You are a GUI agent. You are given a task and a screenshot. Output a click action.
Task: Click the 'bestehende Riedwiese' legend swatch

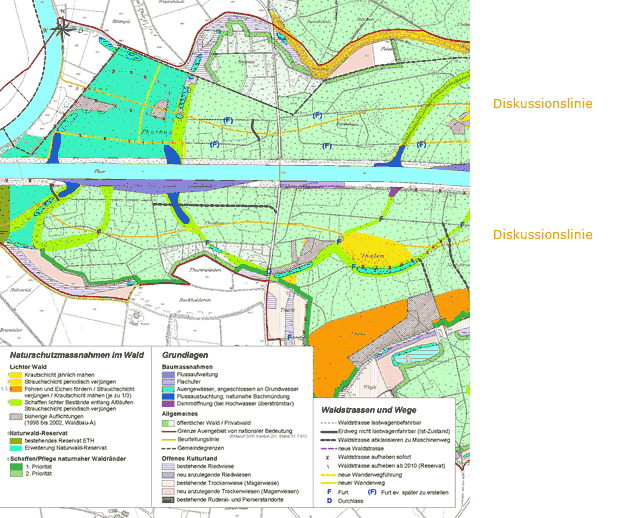[169, 467]
